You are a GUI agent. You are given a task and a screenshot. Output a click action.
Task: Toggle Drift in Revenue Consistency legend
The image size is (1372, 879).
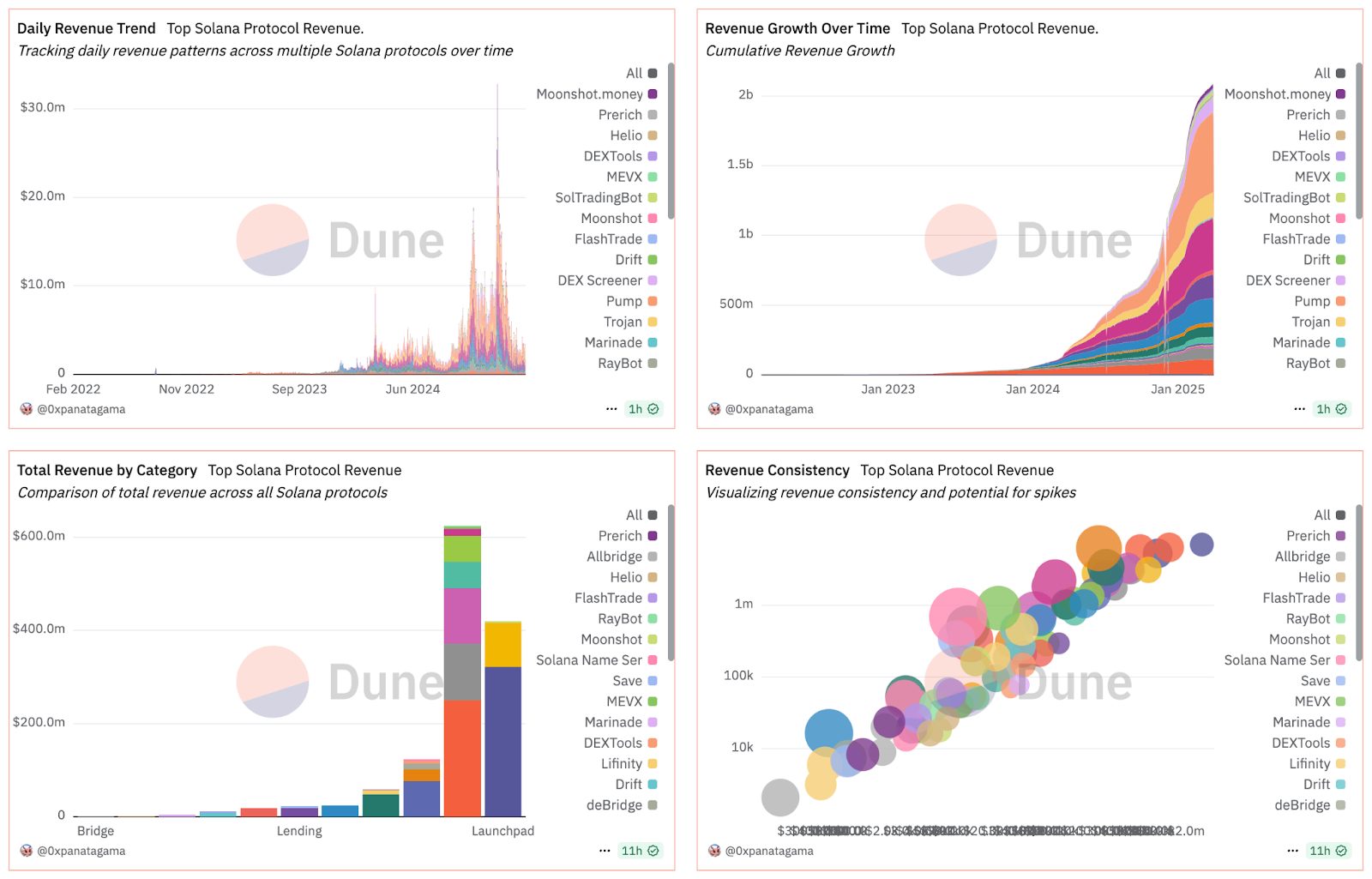pyautogui.click(x=1325, y=785)
